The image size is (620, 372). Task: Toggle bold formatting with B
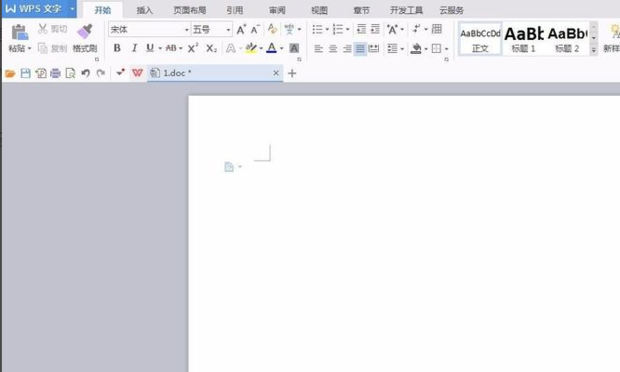tap(117, 48)
